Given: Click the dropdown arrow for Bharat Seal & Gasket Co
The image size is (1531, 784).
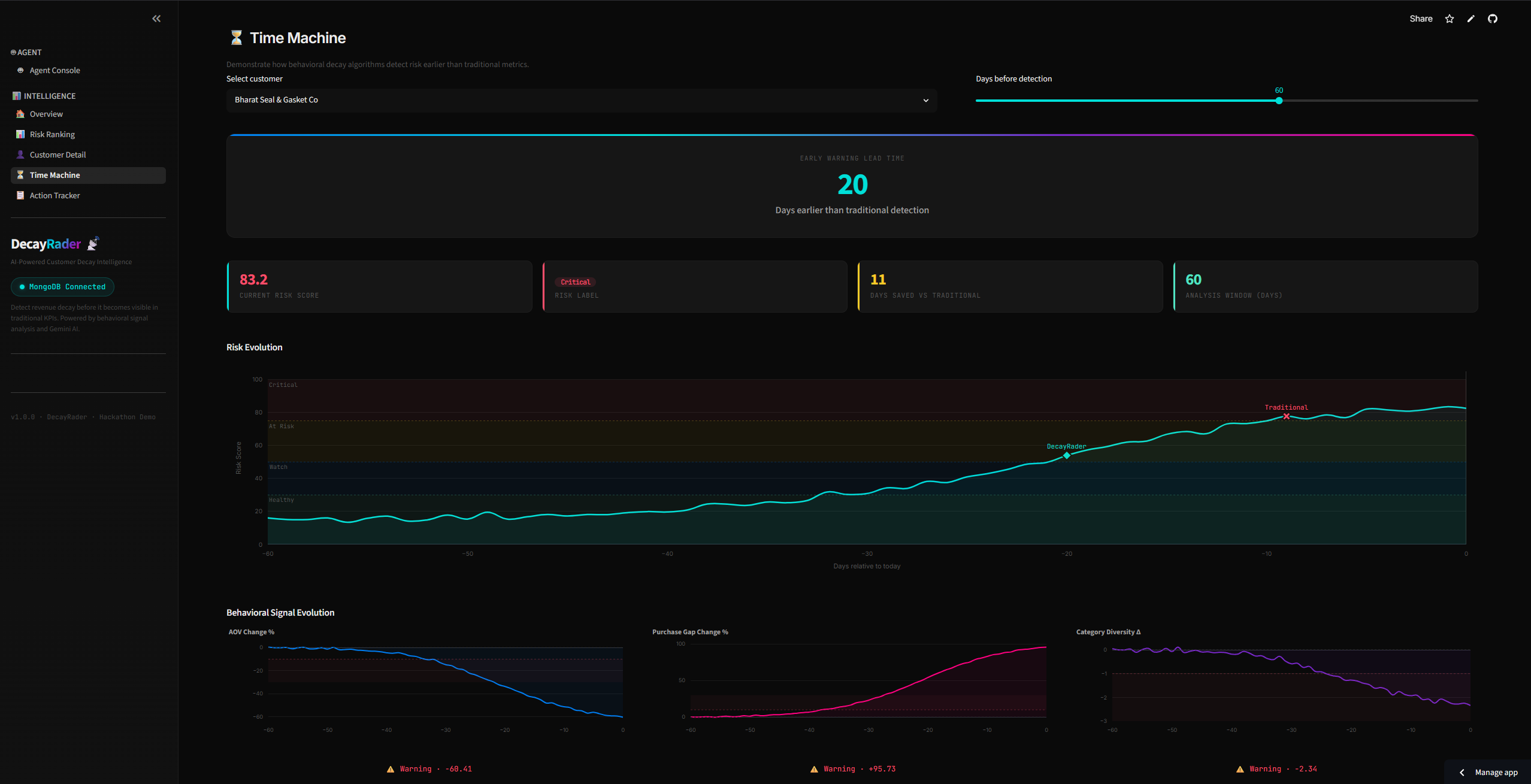Looking at the screenshot, I should [x=925, y=100].
